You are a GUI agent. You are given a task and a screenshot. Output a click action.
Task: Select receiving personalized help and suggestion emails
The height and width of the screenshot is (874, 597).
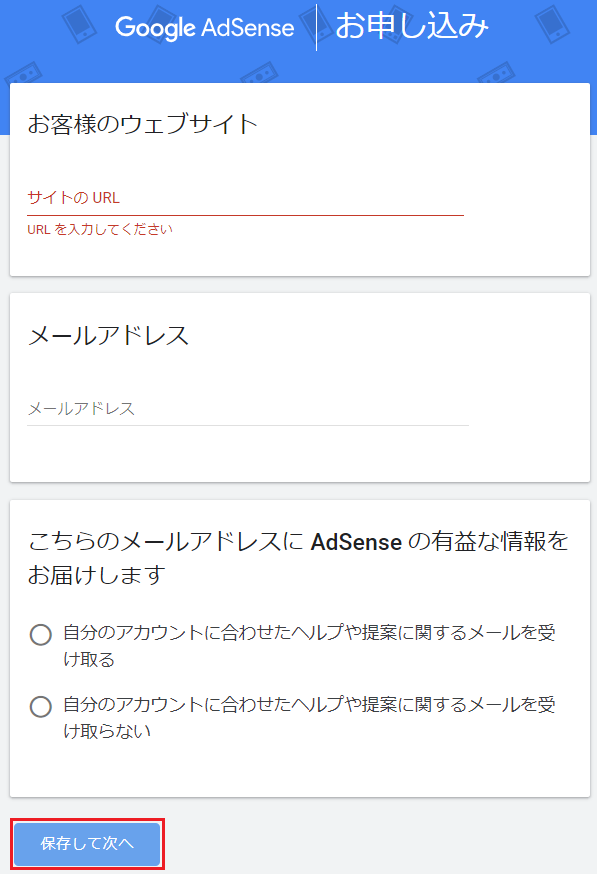[x=40, y=634]
